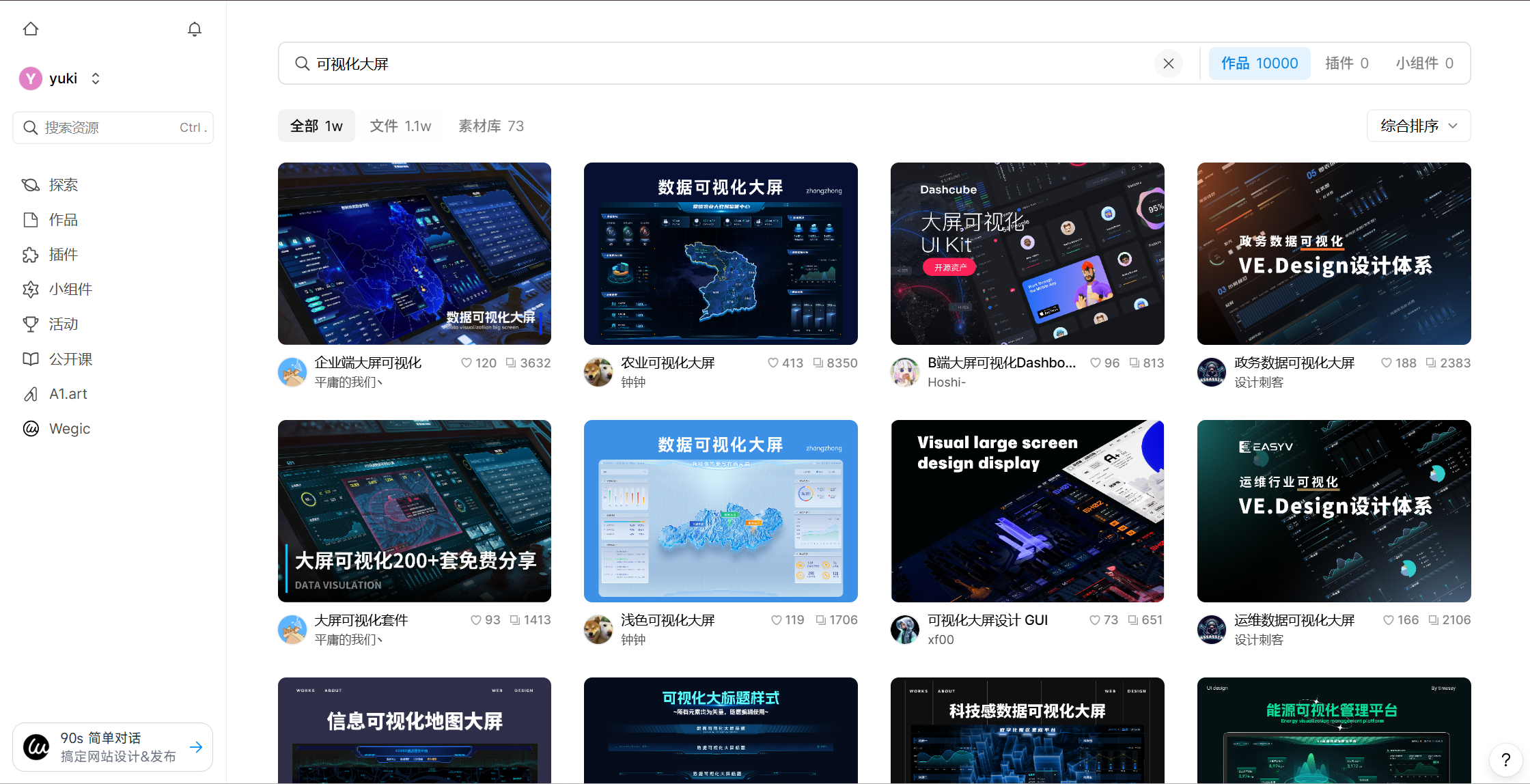
Task: Open the notification bell icon
Action: pyautogui.click(x=194, y=29)
